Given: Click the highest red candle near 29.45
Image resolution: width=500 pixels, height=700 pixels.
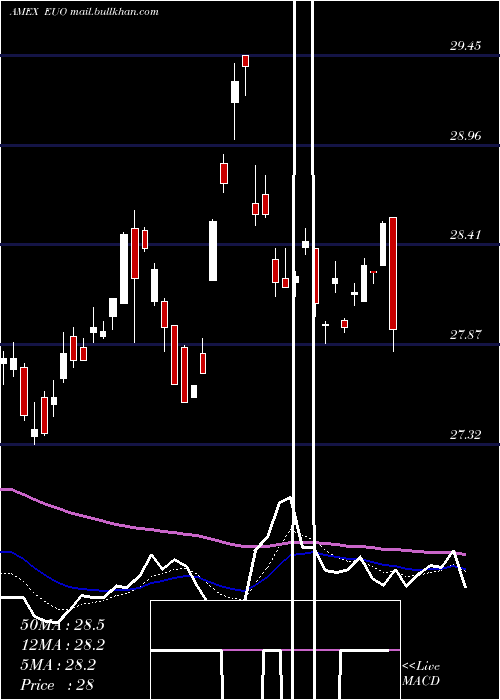Looking at the screenshot, I should click(x=245, y=61).
